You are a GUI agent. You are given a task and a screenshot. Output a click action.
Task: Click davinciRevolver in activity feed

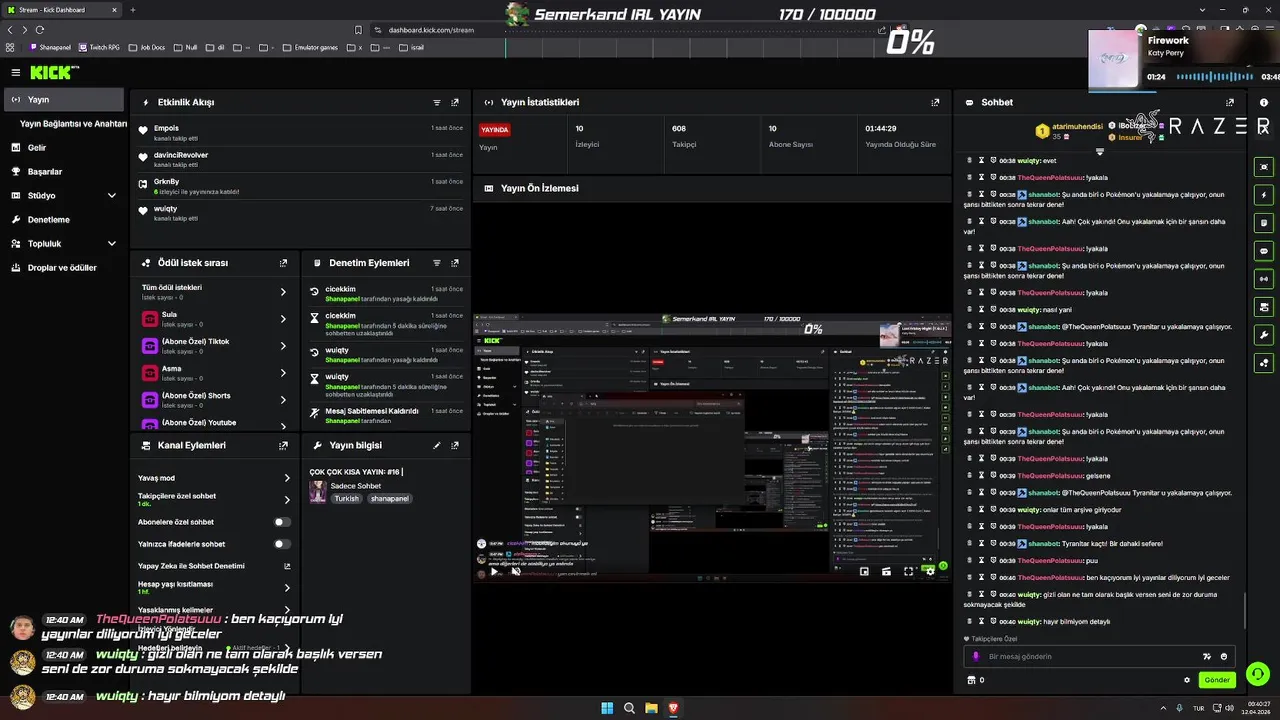click(181, 155)
